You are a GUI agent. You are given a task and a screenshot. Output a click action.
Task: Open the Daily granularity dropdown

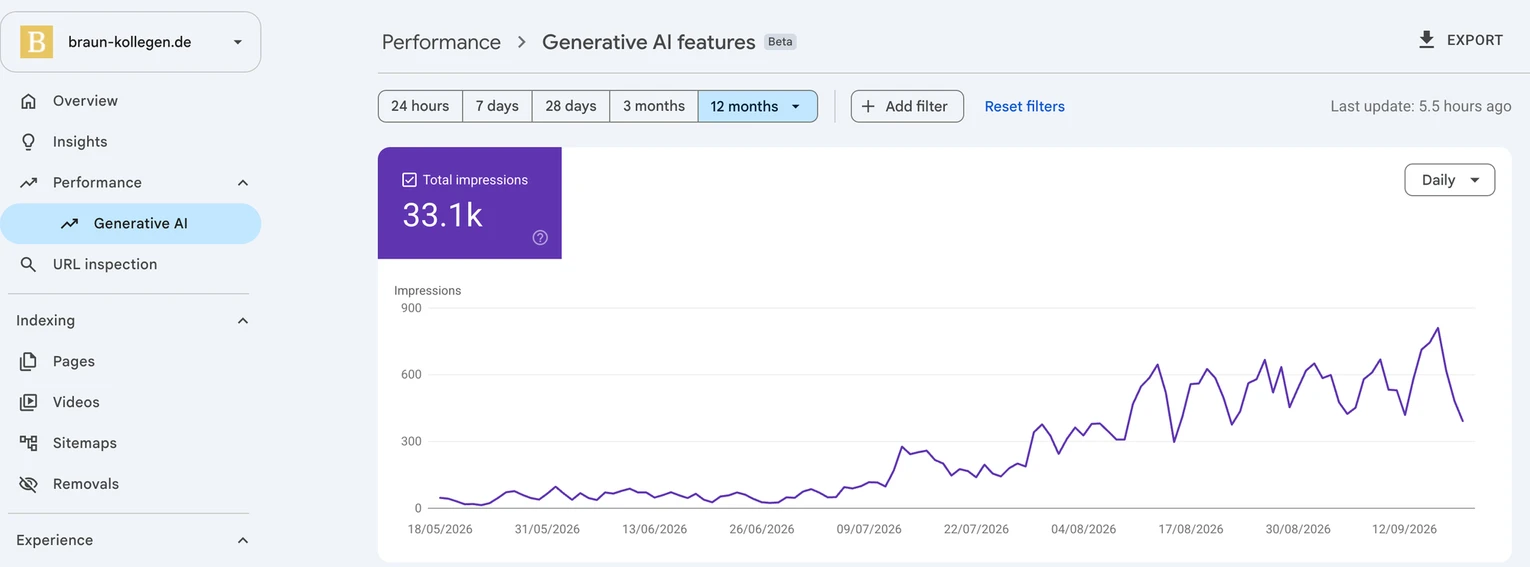[x=1449, y=180]
